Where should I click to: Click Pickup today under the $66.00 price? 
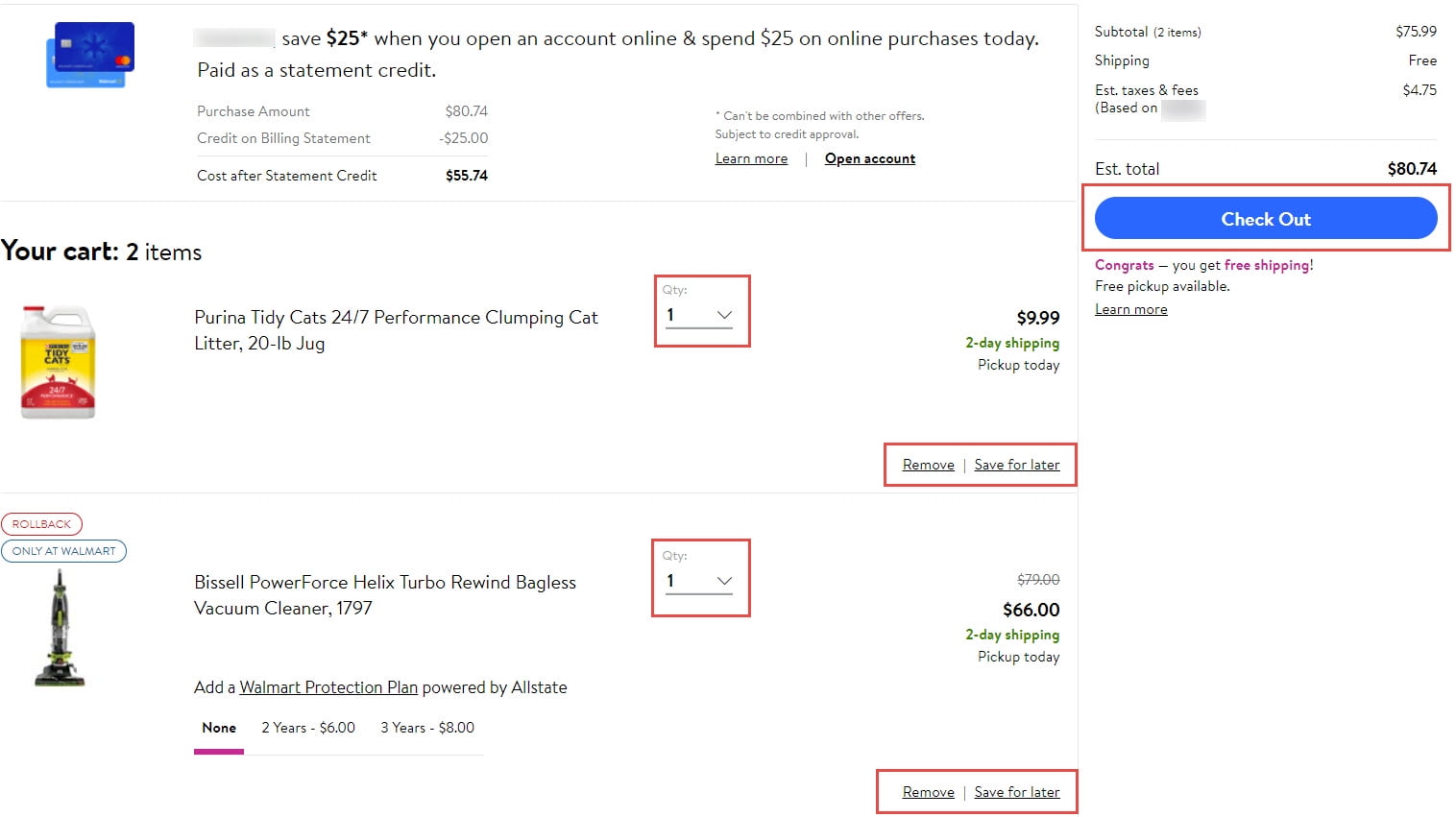pos(1018,657)
